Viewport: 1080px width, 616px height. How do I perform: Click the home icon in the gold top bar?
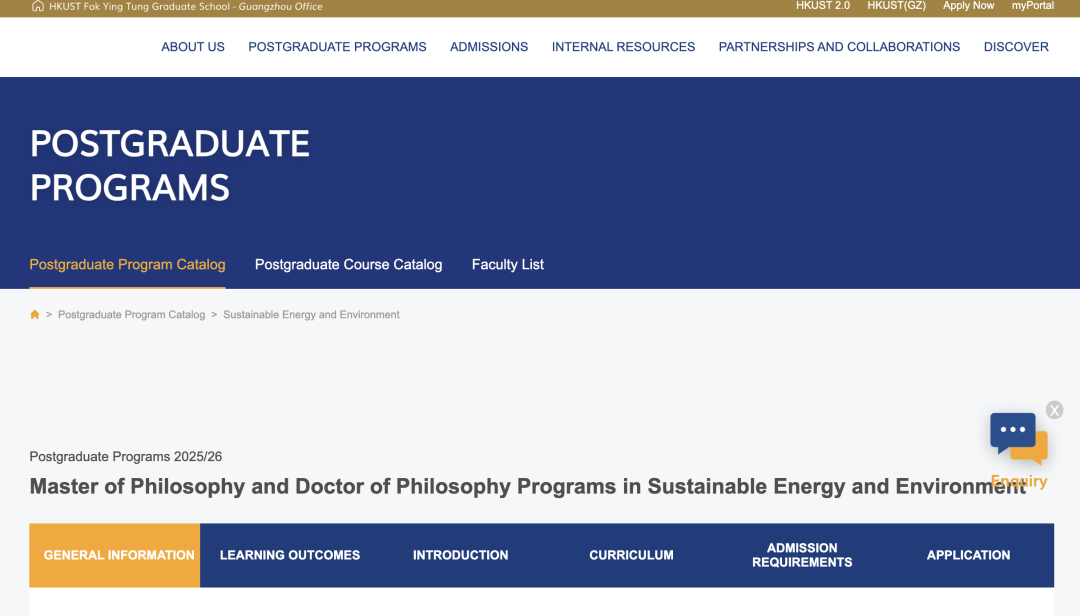point(38,6)
